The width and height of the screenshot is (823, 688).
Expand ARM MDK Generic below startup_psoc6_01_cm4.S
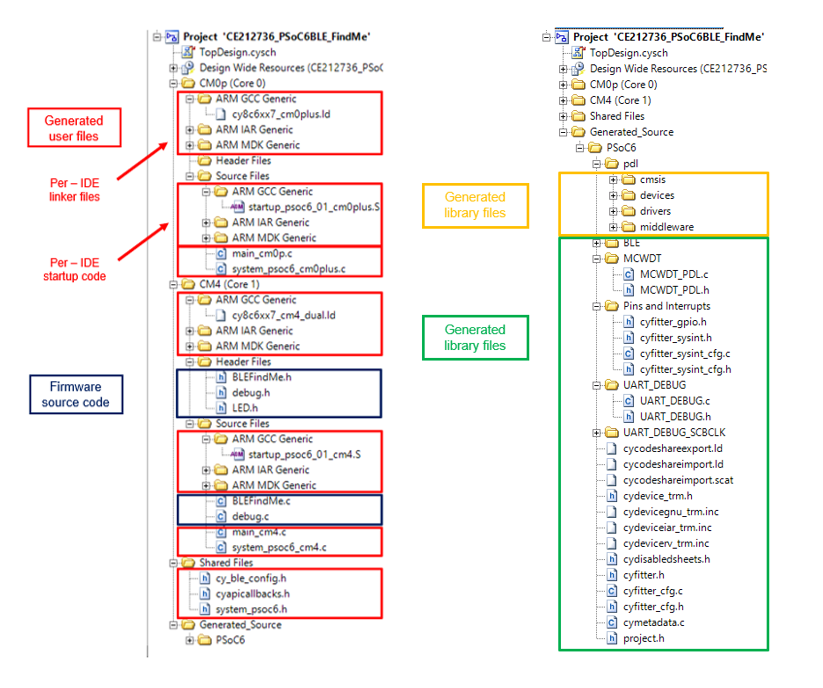tap(206, 485)
